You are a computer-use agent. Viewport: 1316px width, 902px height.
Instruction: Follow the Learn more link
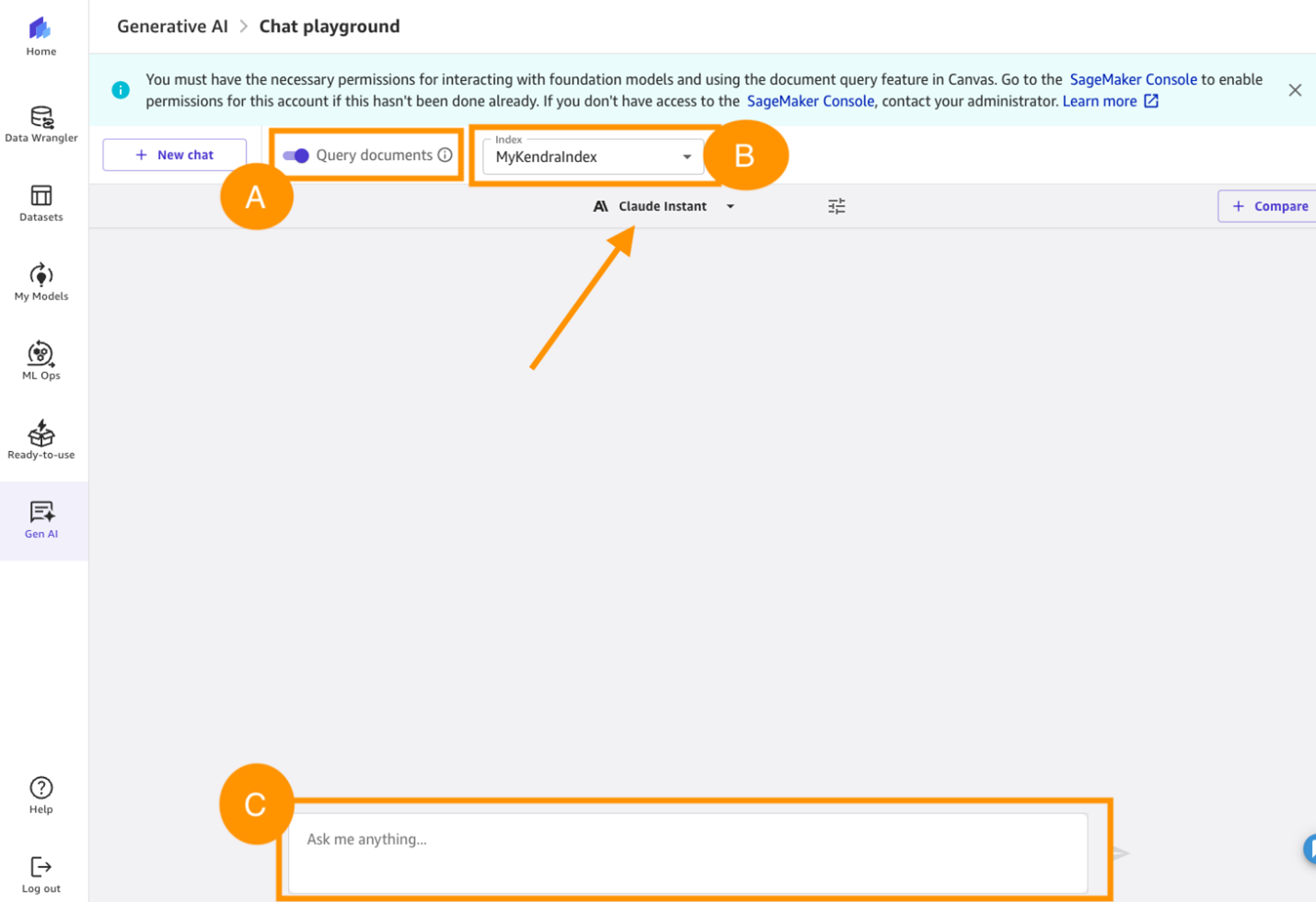(x=1110, y=101)
